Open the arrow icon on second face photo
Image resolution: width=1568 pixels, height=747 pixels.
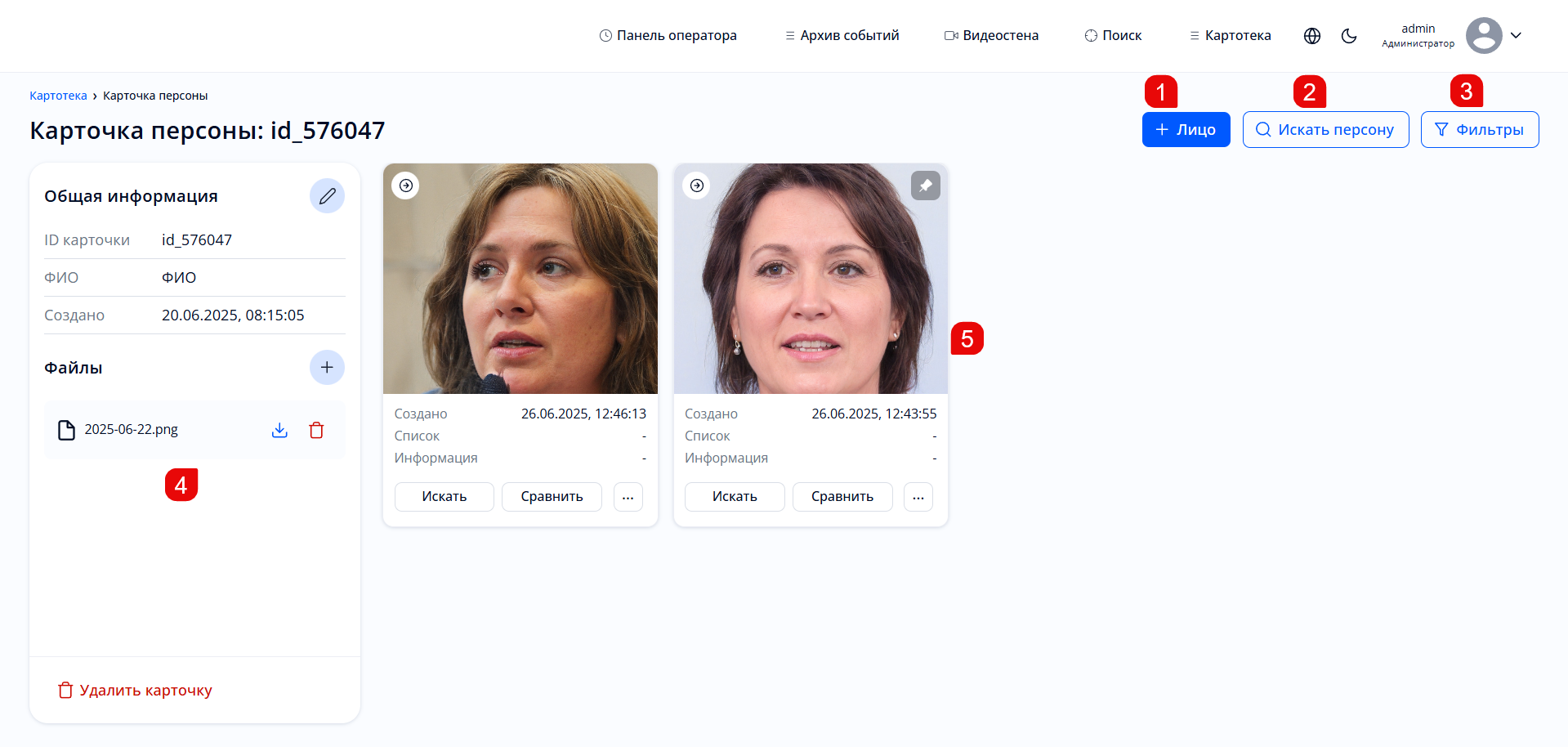click(697, 186)
